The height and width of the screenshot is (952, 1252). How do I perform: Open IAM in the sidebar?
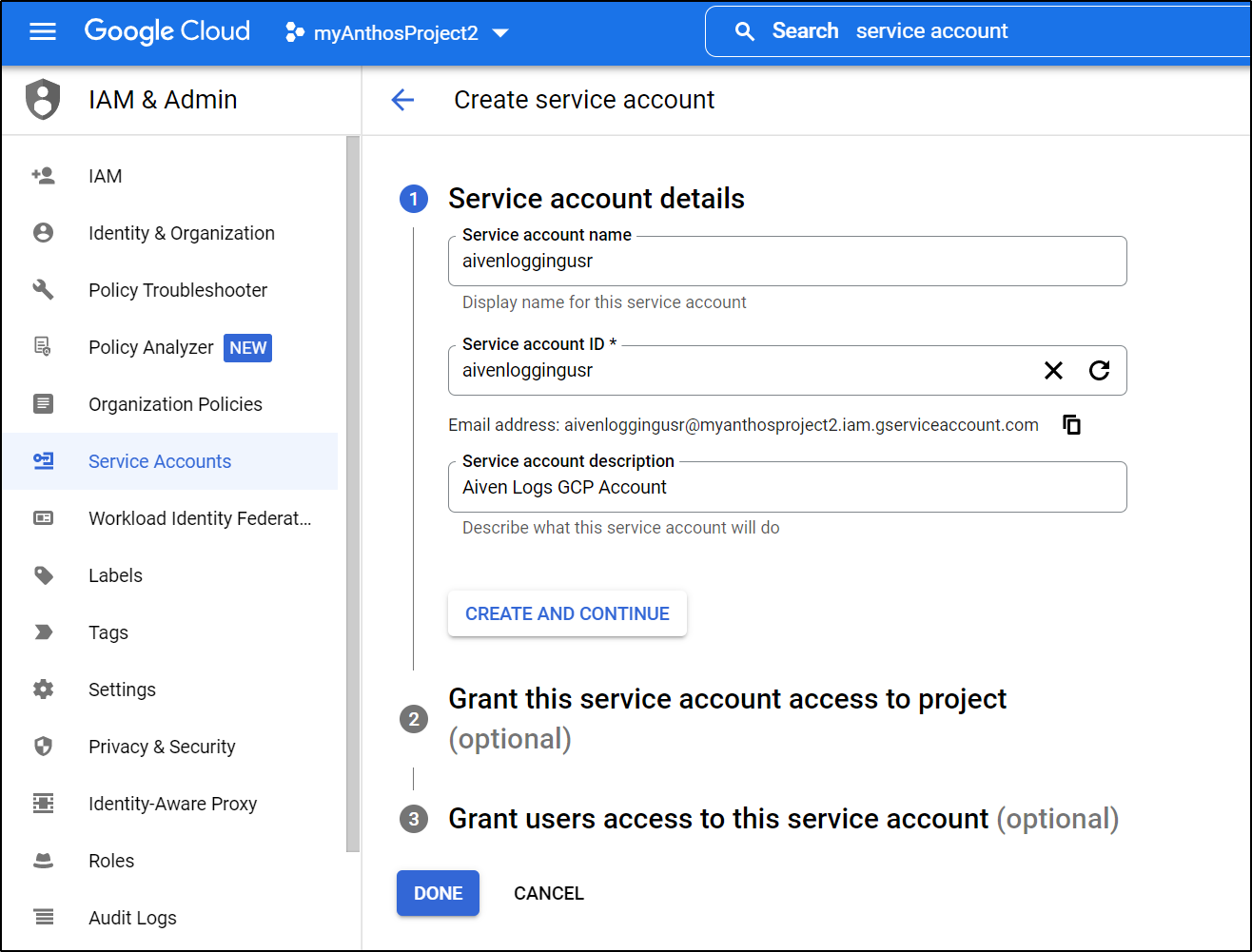pyautogui.click(x=170, y=176)
